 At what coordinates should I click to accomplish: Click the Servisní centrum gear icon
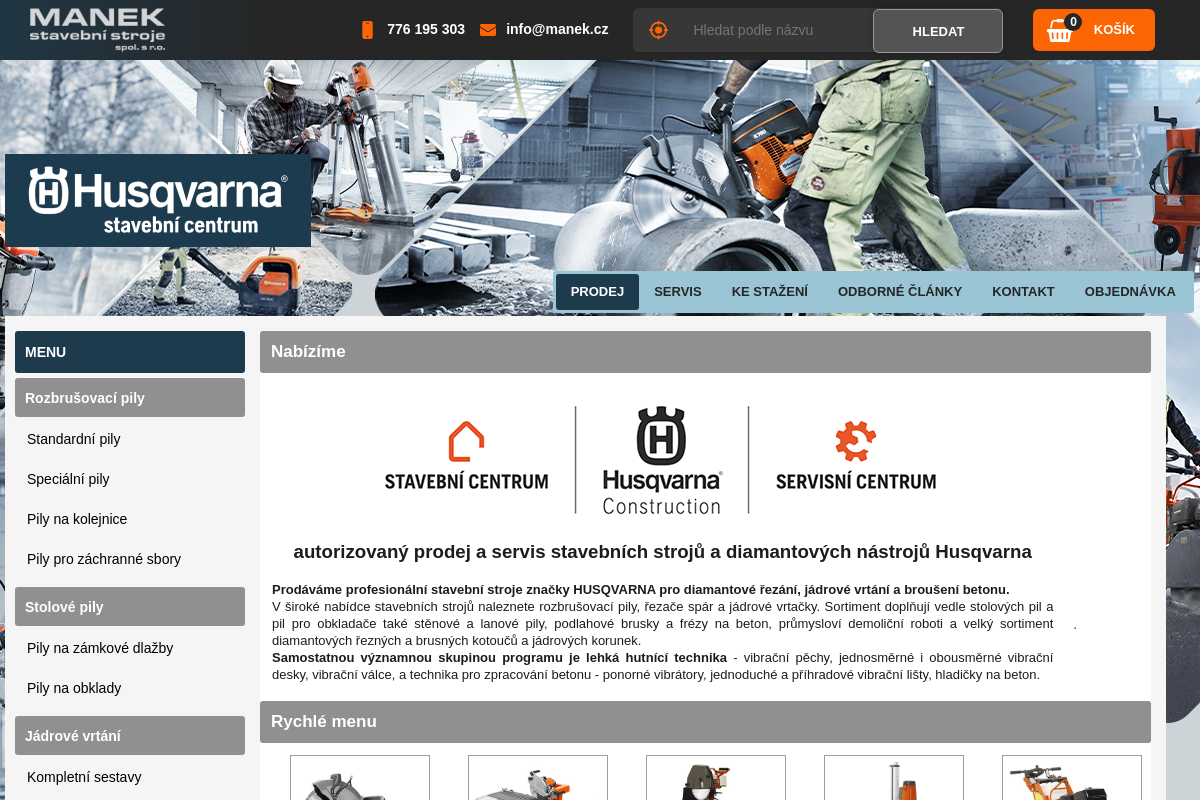(x=855, y=441)
